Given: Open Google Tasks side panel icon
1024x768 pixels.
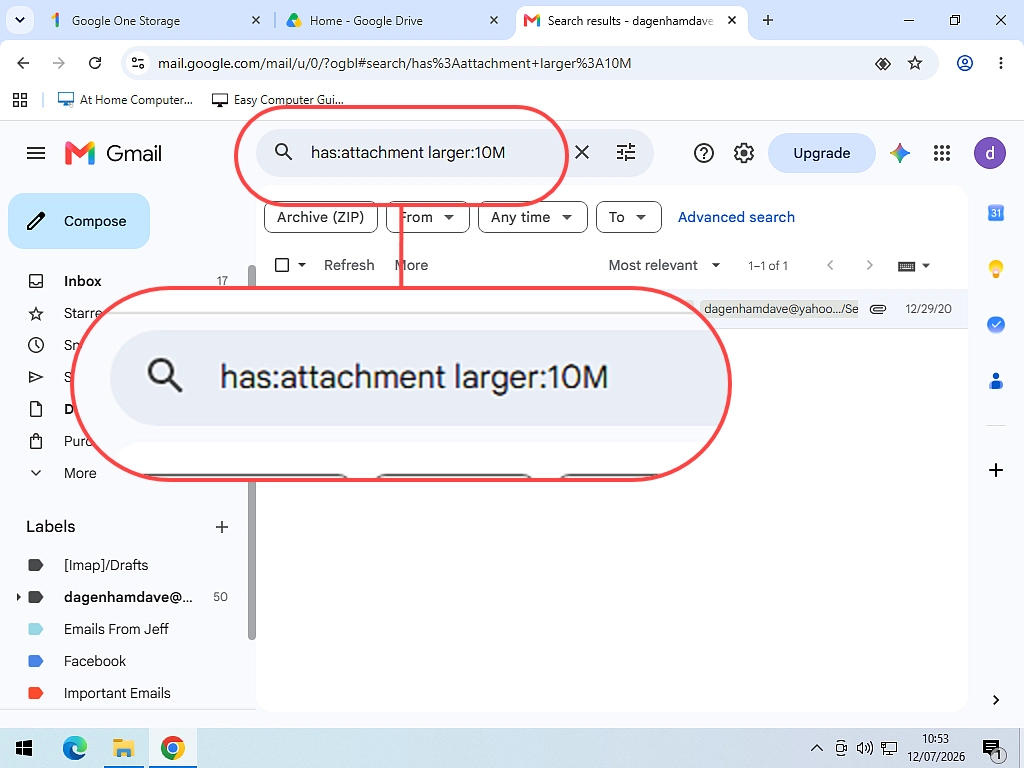Looking at the screenshot, I should 995,325.
